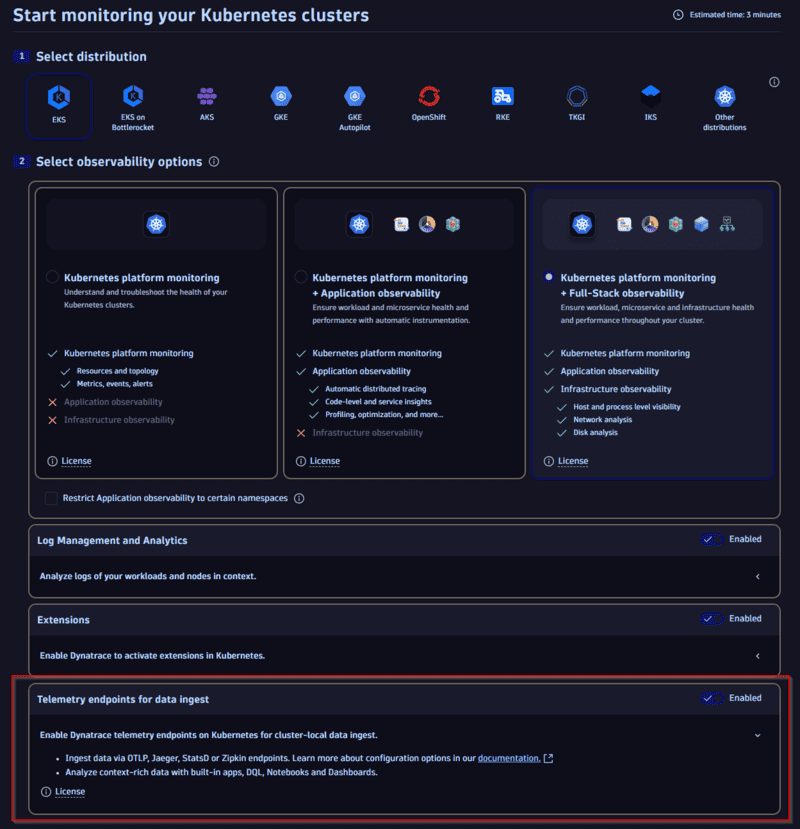Open the documentation link for telemetry configuration

pyautogui.click(x=508, y=758)
